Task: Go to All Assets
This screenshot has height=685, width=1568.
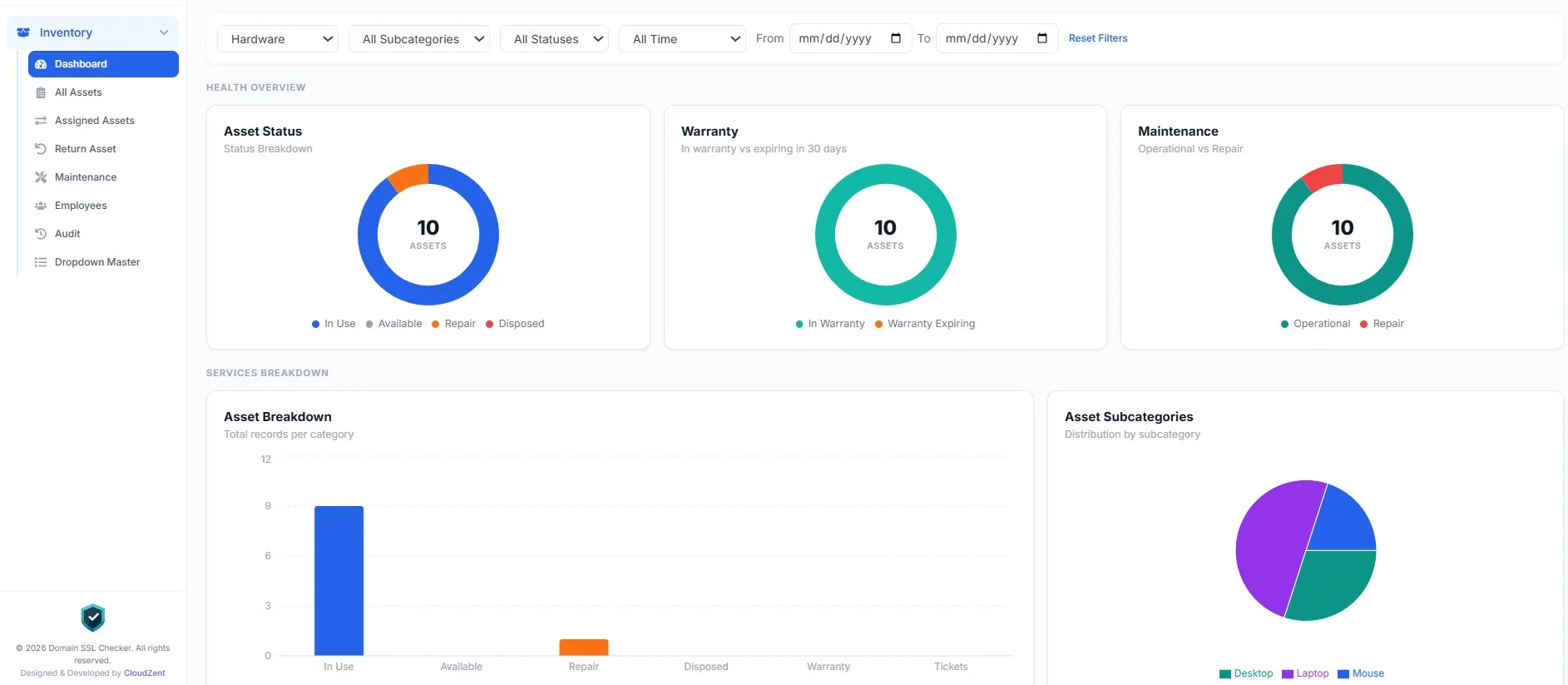Action: (x=103, y=92)
